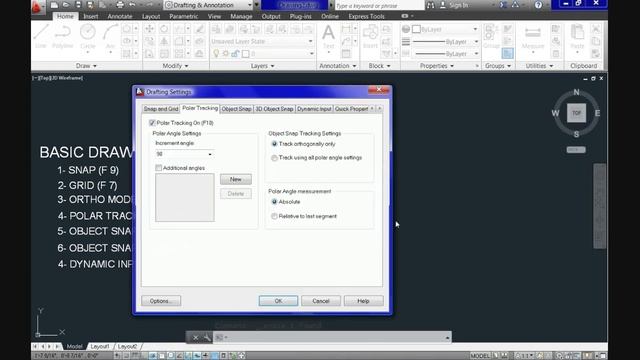
Task: Switch to the Layout2 drawing tab
Action: (x=127, y=346)
